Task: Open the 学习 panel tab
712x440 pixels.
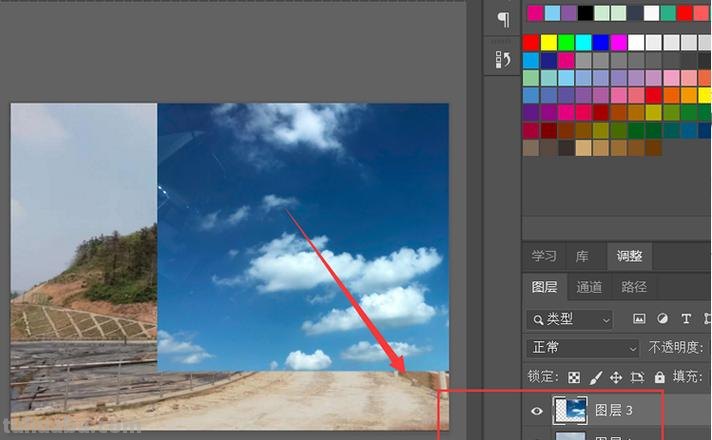Action: click(543, 256)
